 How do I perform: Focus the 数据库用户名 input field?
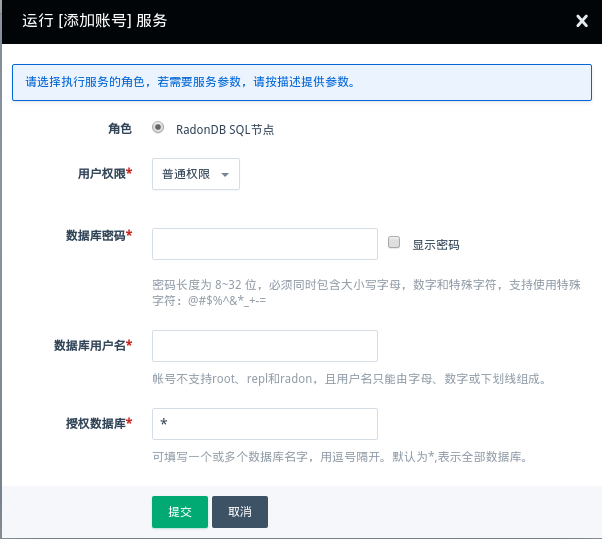click(x=264, y=346)
